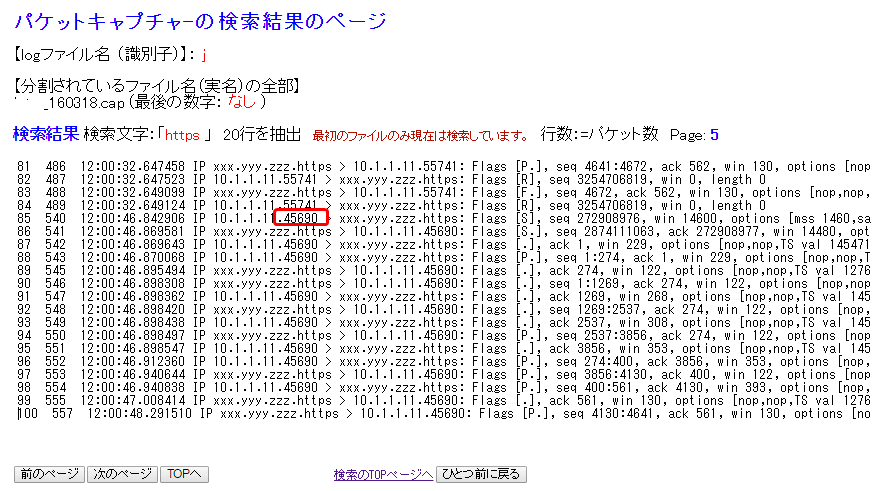Click the red log identifier 'j'
Screen dimensions: 877x491
click(x=203, y=53)
